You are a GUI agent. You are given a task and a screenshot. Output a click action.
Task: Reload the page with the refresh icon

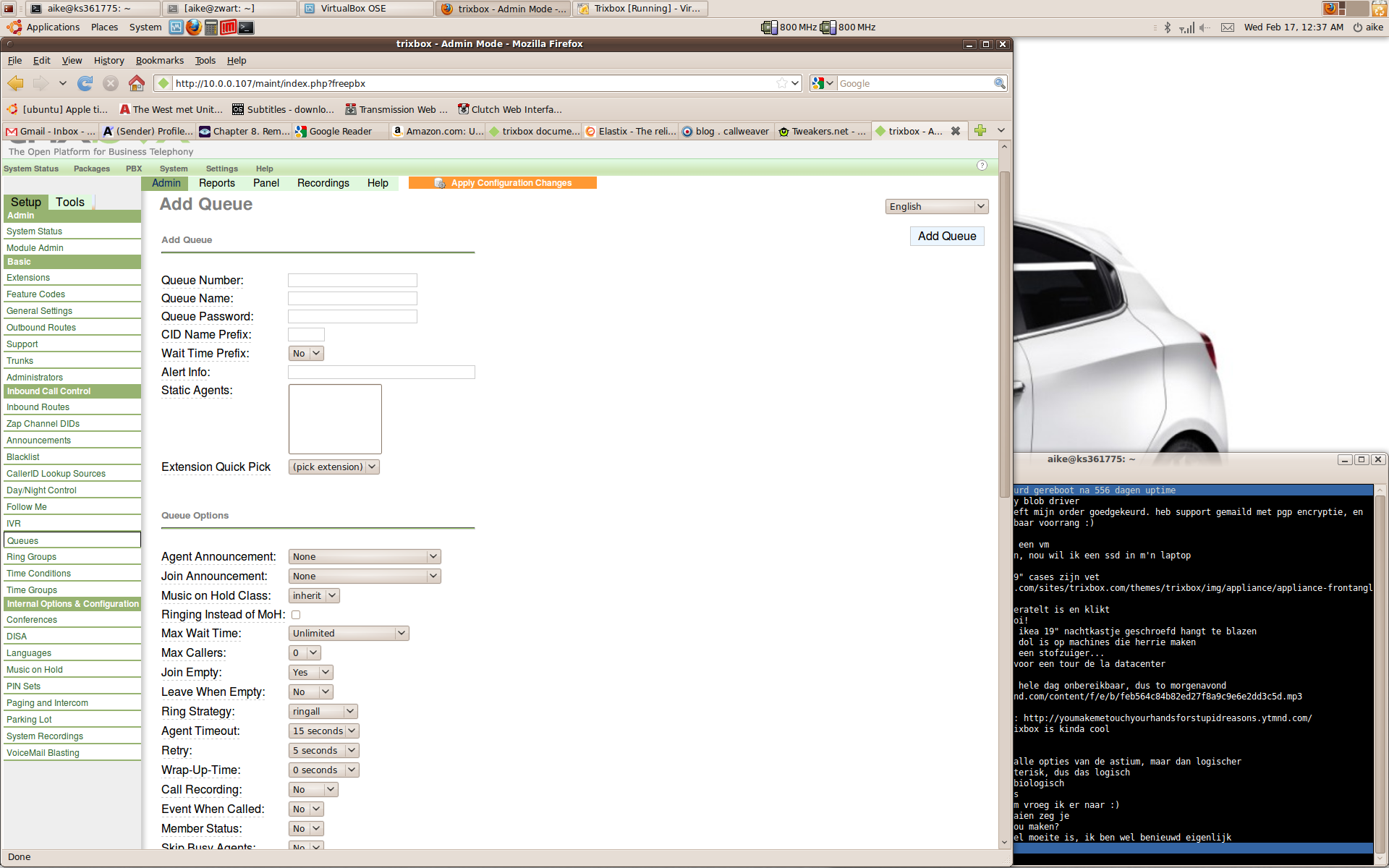(x=85, y=83)
